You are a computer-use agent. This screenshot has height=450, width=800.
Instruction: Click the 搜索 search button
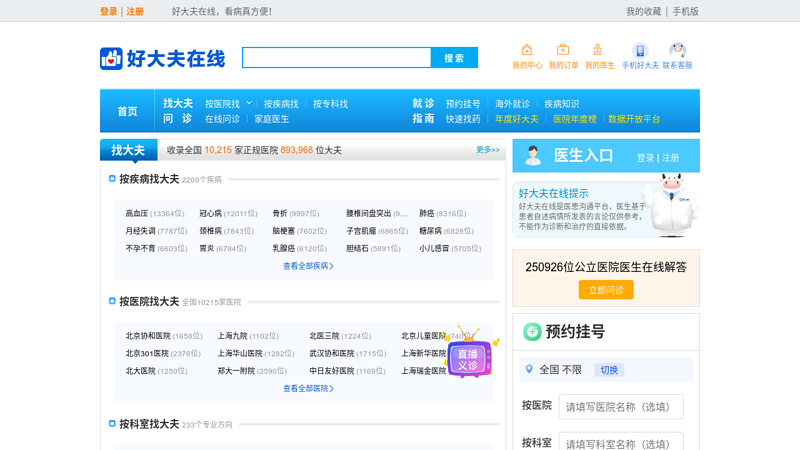point(454,58)
